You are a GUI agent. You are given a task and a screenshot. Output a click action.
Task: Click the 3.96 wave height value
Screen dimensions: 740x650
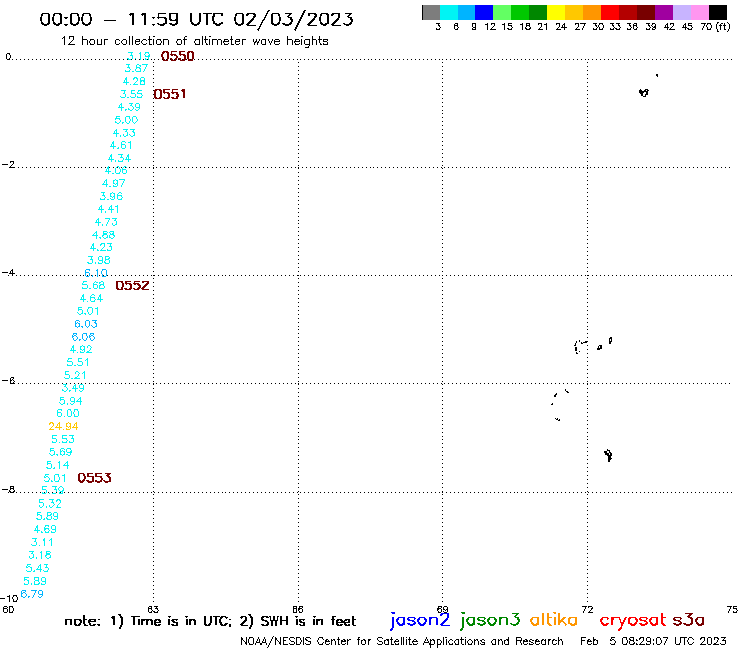point(111,196)
